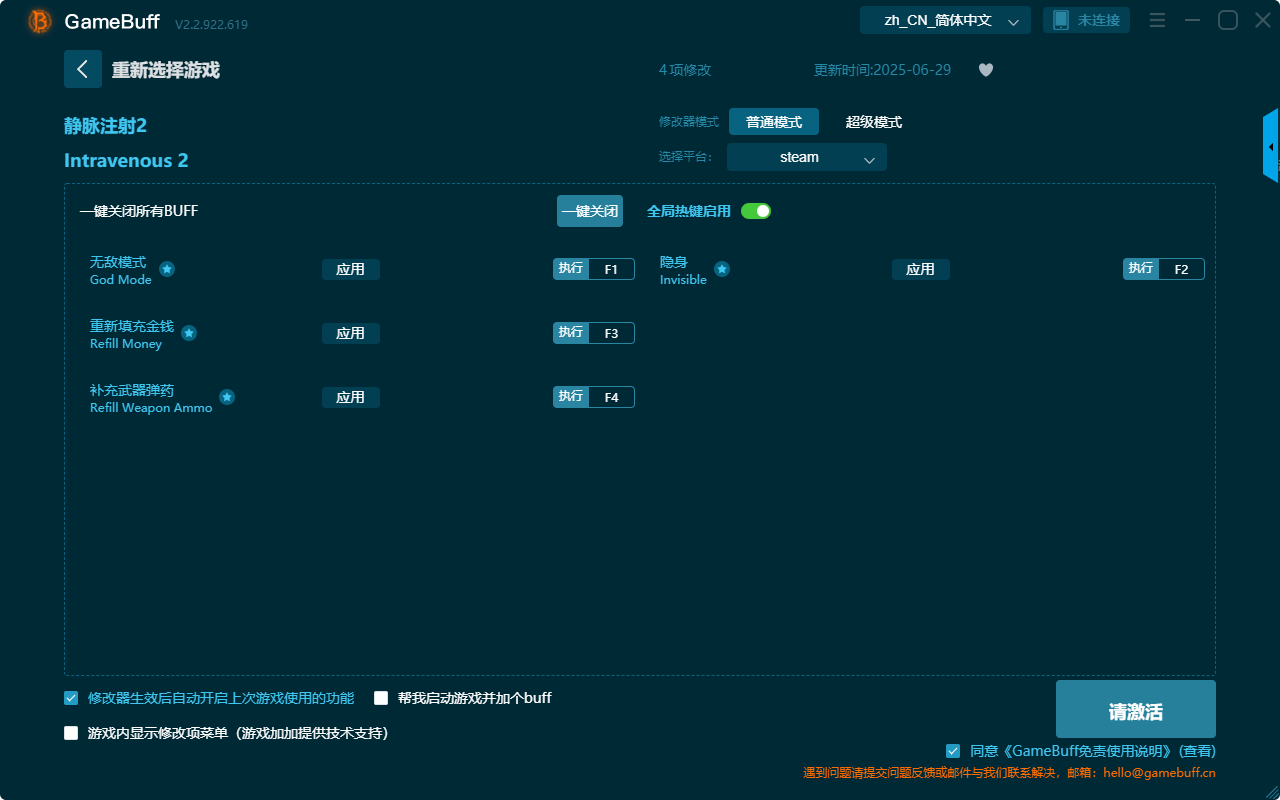Open the hamburger menu icon

(1157, 20)
